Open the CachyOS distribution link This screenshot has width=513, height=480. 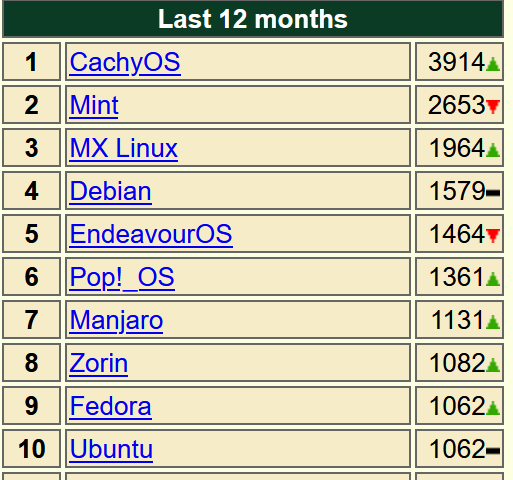pyautogui.click(x=125, y=62)
